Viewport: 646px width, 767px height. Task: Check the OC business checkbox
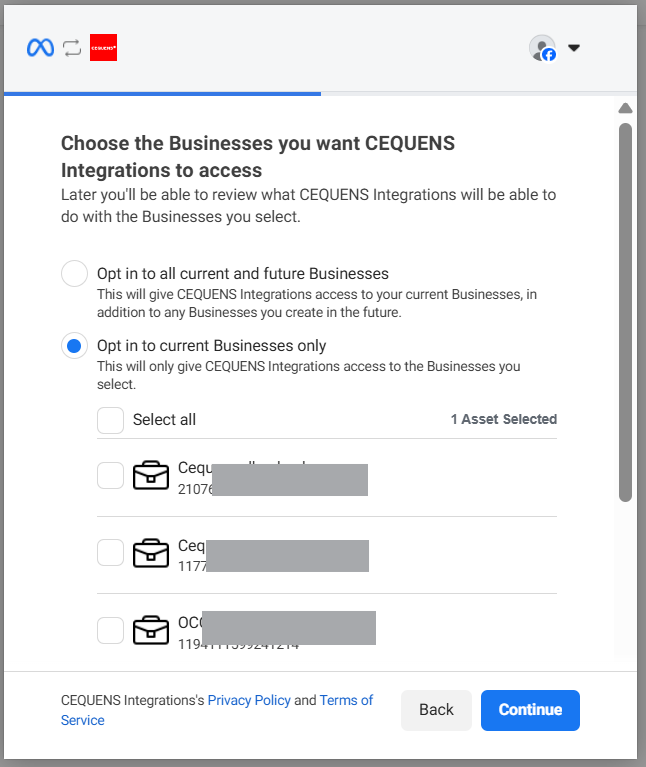coord(111,630)
